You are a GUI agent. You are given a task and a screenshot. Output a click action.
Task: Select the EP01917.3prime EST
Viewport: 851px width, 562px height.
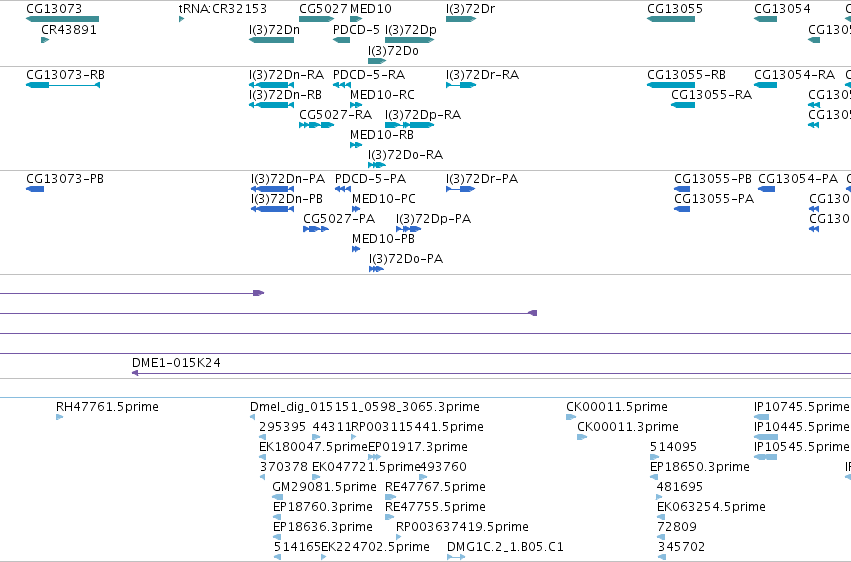pyautogui.click(x=374, y=458)
